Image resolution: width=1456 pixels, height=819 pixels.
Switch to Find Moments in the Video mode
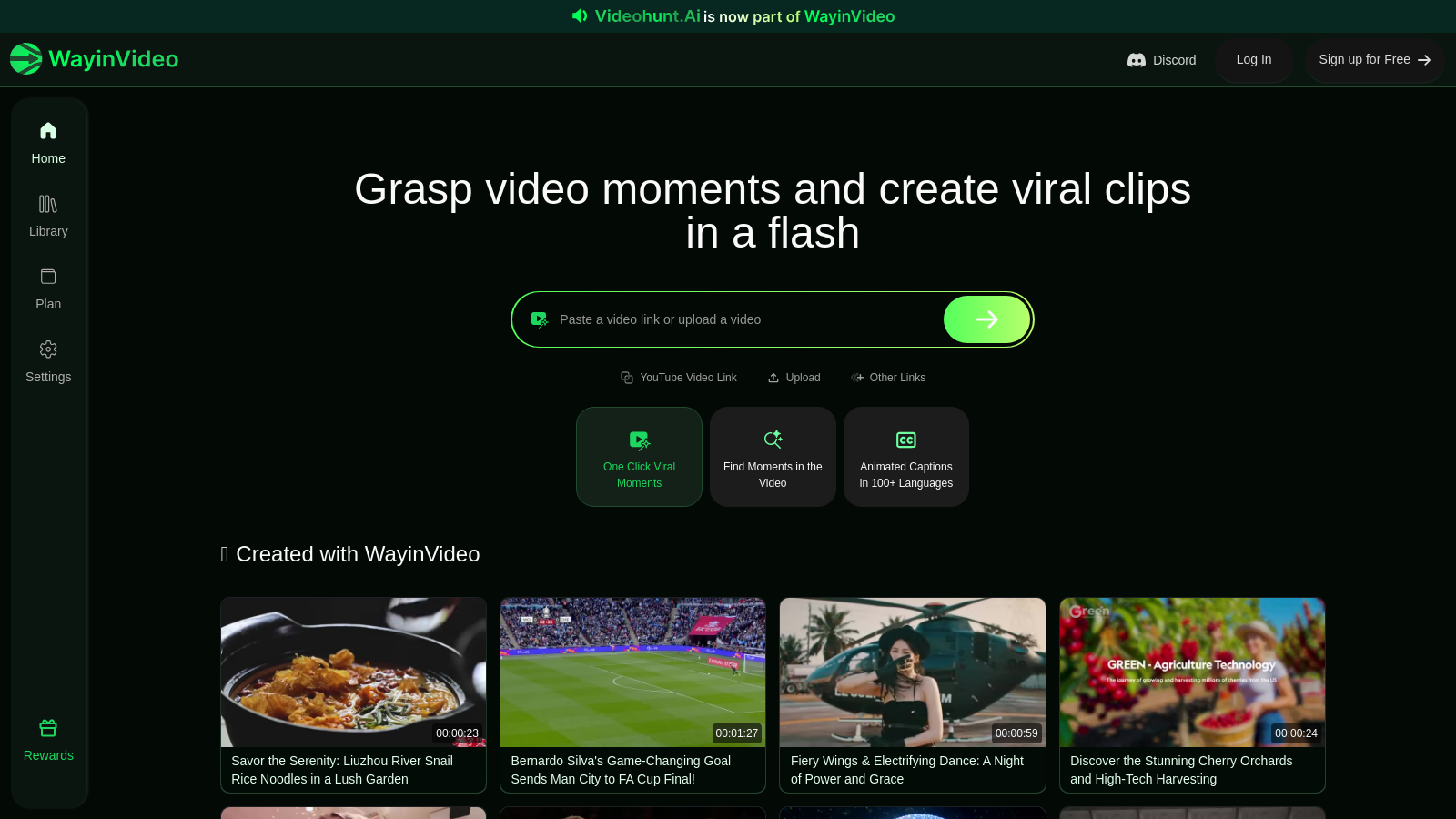(773, 457)
